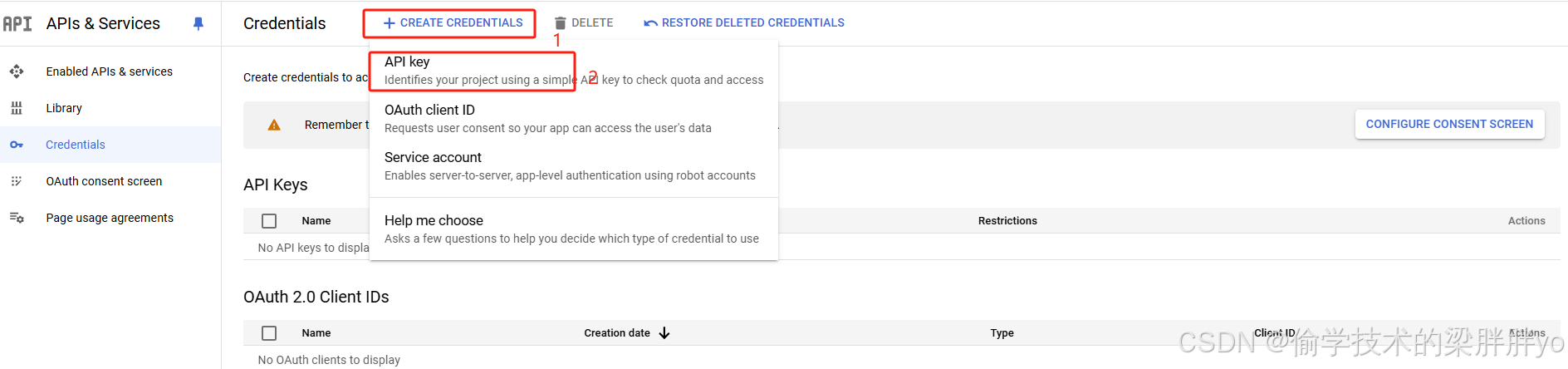The height and width of the screenshot is (369, 1568).
Task: Open the Create Credentials dropdown
Action: (x=453, y=23)
